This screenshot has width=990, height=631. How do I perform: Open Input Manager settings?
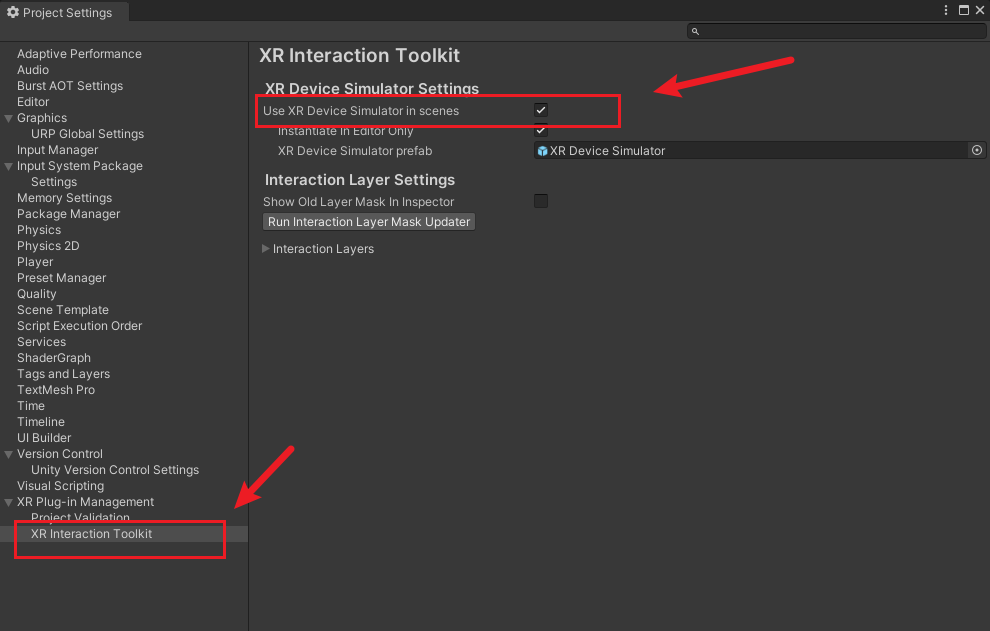(57, 150)
